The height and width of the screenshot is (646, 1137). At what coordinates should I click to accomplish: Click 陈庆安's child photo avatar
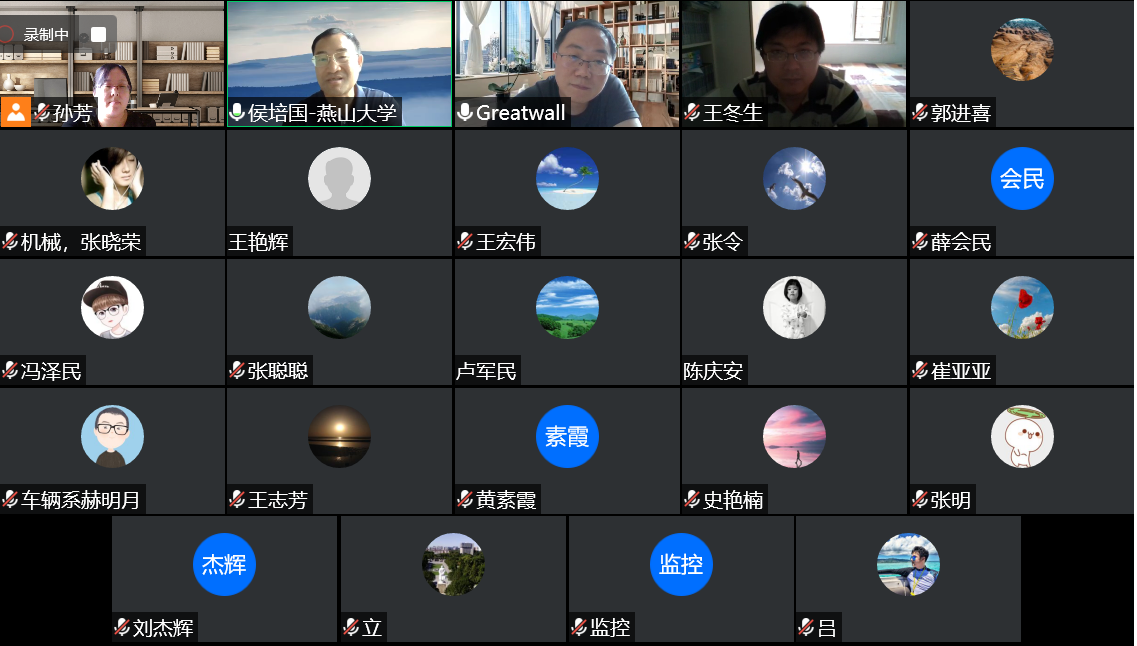[x=795, y=307]
